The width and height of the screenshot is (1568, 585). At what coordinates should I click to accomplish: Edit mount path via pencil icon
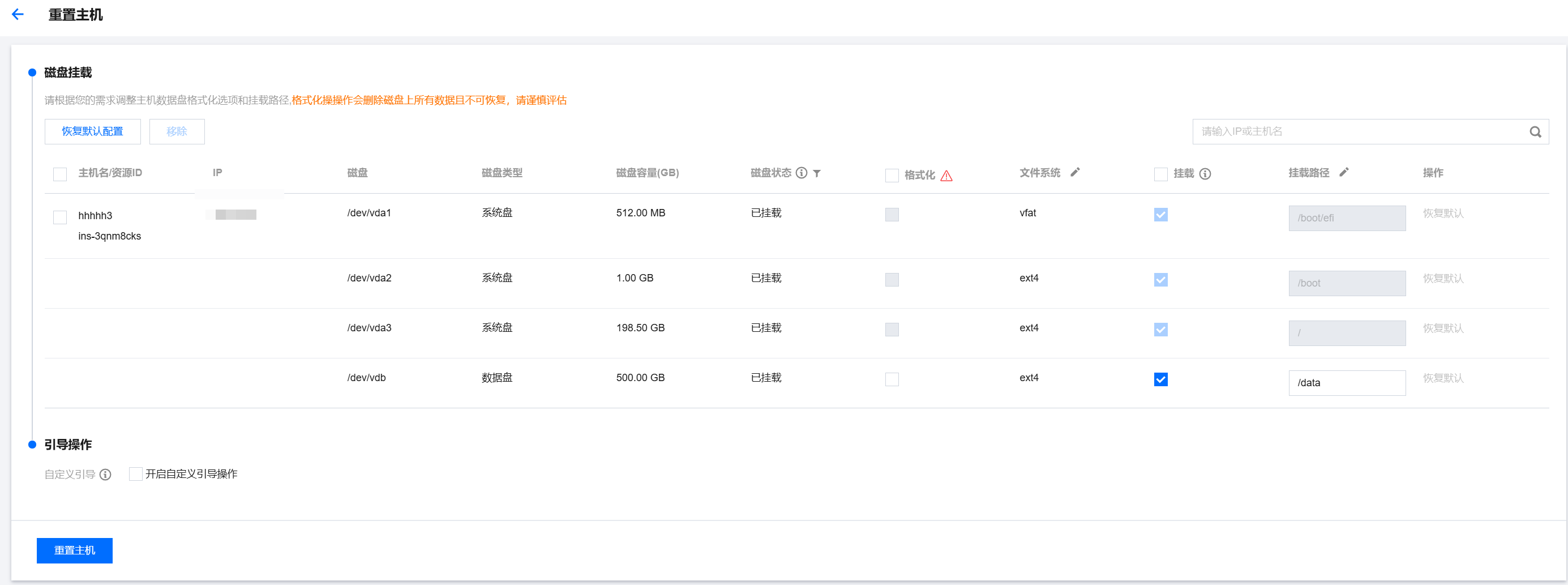(x=1344, y=172)
